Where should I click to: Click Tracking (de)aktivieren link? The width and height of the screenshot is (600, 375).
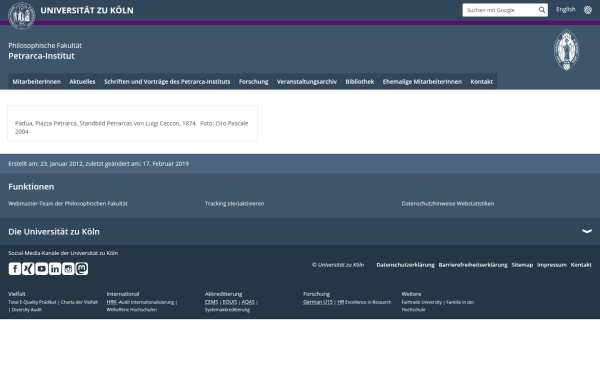pos(234,204)
